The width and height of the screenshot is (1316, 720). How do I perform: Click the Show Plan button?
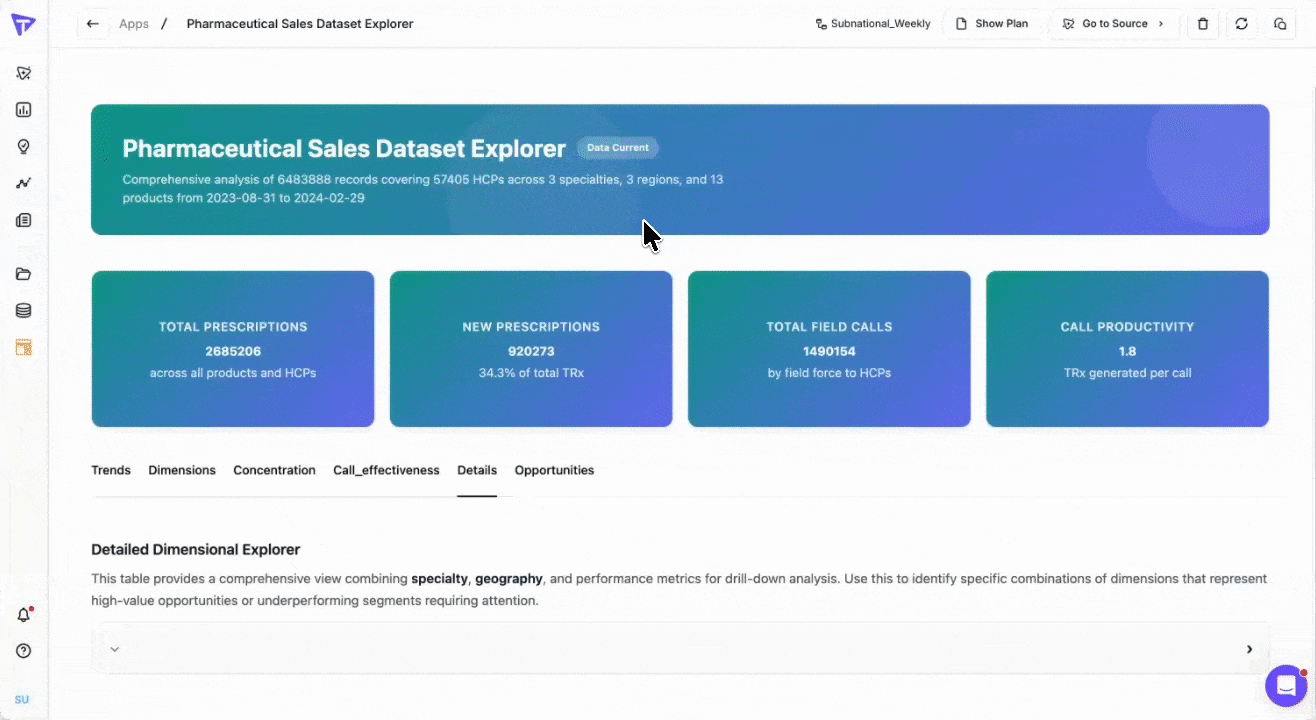[992, 24]
